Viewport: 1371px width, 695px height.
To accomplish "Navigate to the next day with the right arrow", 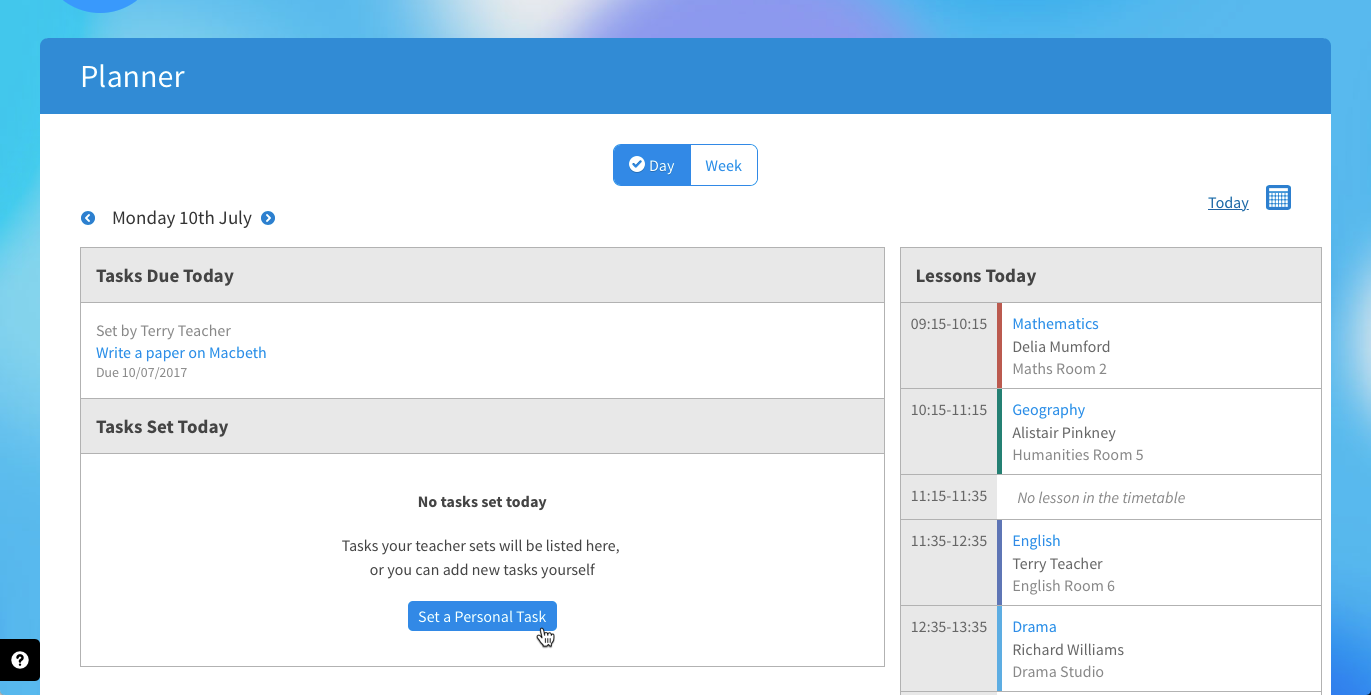I will point(267,217).
